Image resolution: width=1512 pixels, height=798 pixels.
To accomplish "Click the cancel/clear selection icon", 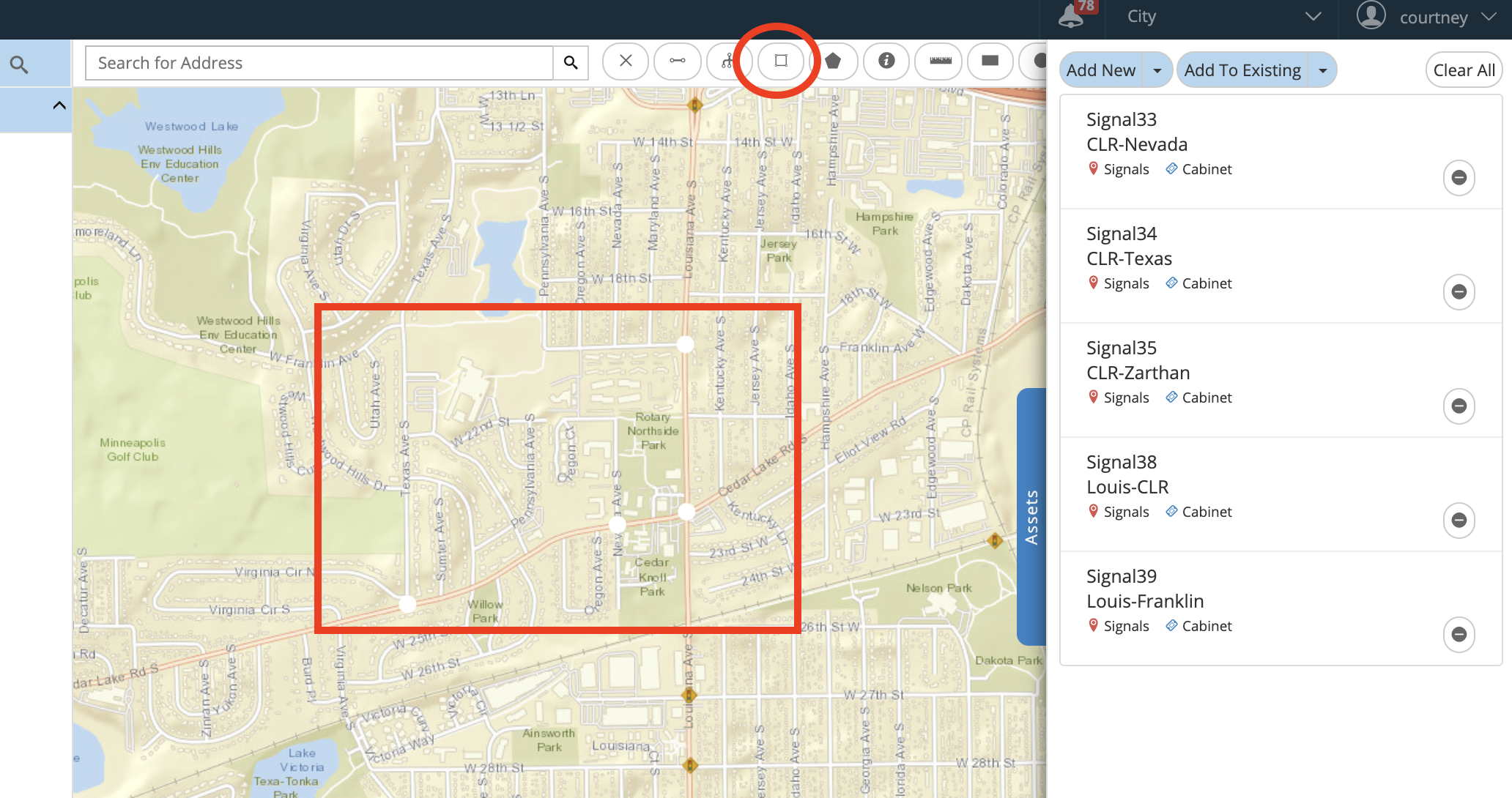I will pyautogui.click(x=625, y=62).
